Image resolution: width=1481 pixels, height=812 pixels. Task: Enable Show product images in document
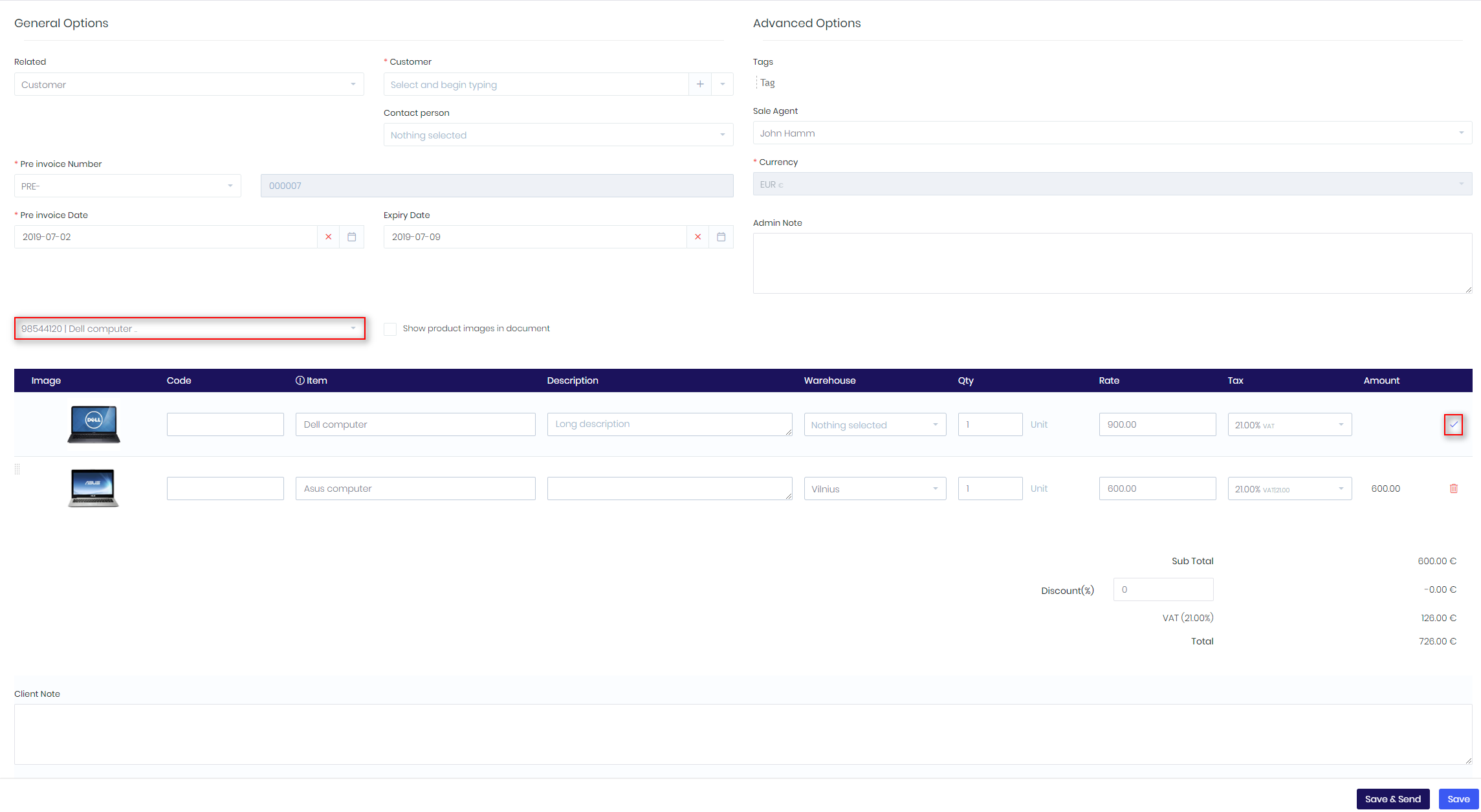coord(389,329)
